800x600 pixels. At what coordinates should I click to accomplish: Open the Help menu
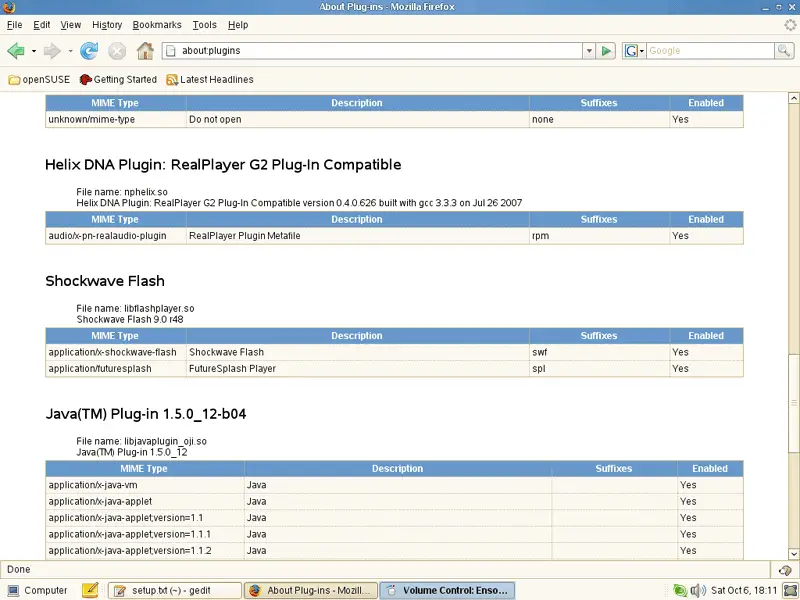(x=238, y=24)
